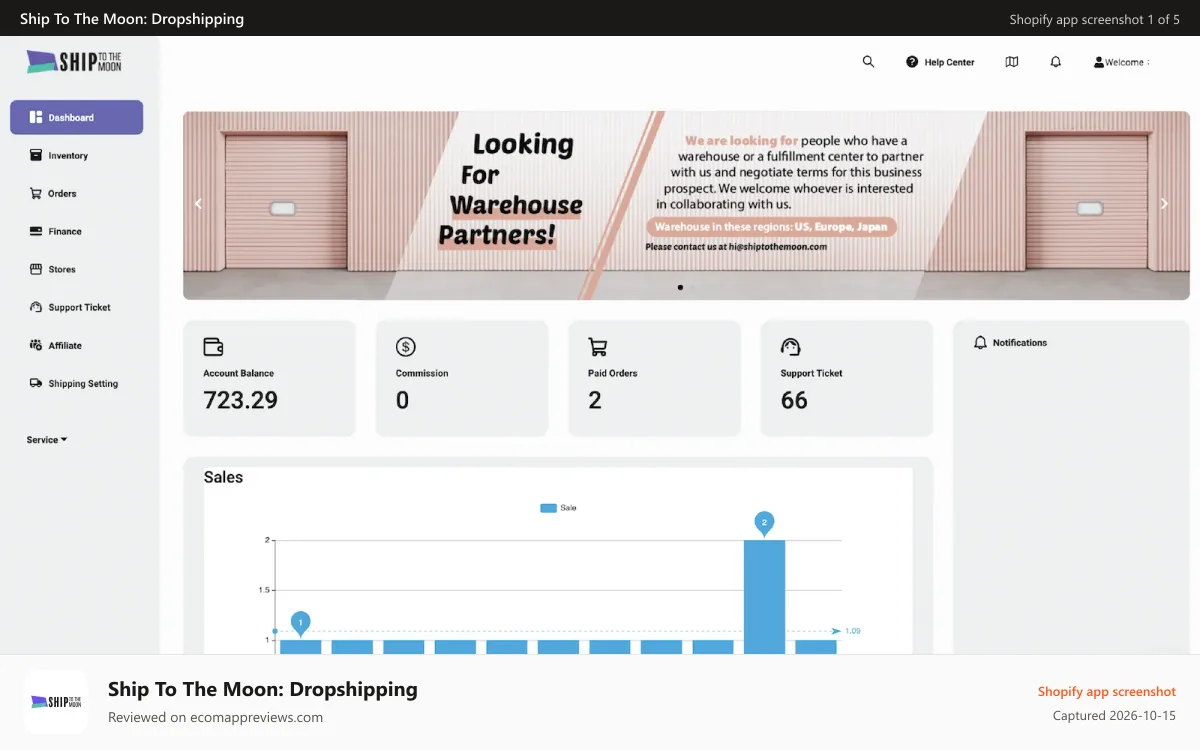This screenshot has width=1200, height=750.
Task: Open the Welcome user menu
Action: pos(1121,62)
